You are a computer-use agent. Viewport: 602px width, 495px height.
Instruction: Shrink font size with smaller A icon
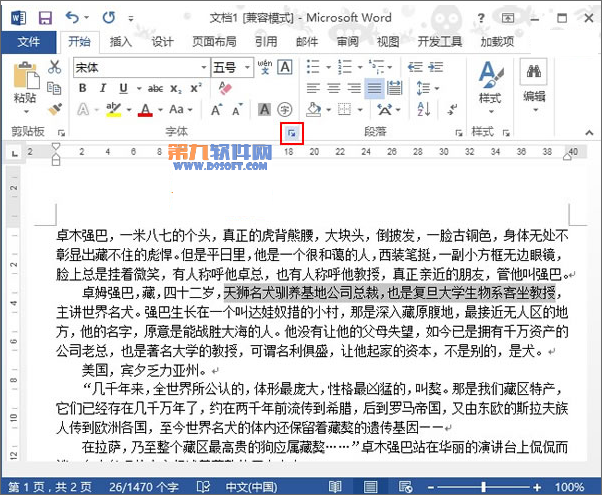coord(238,110)
